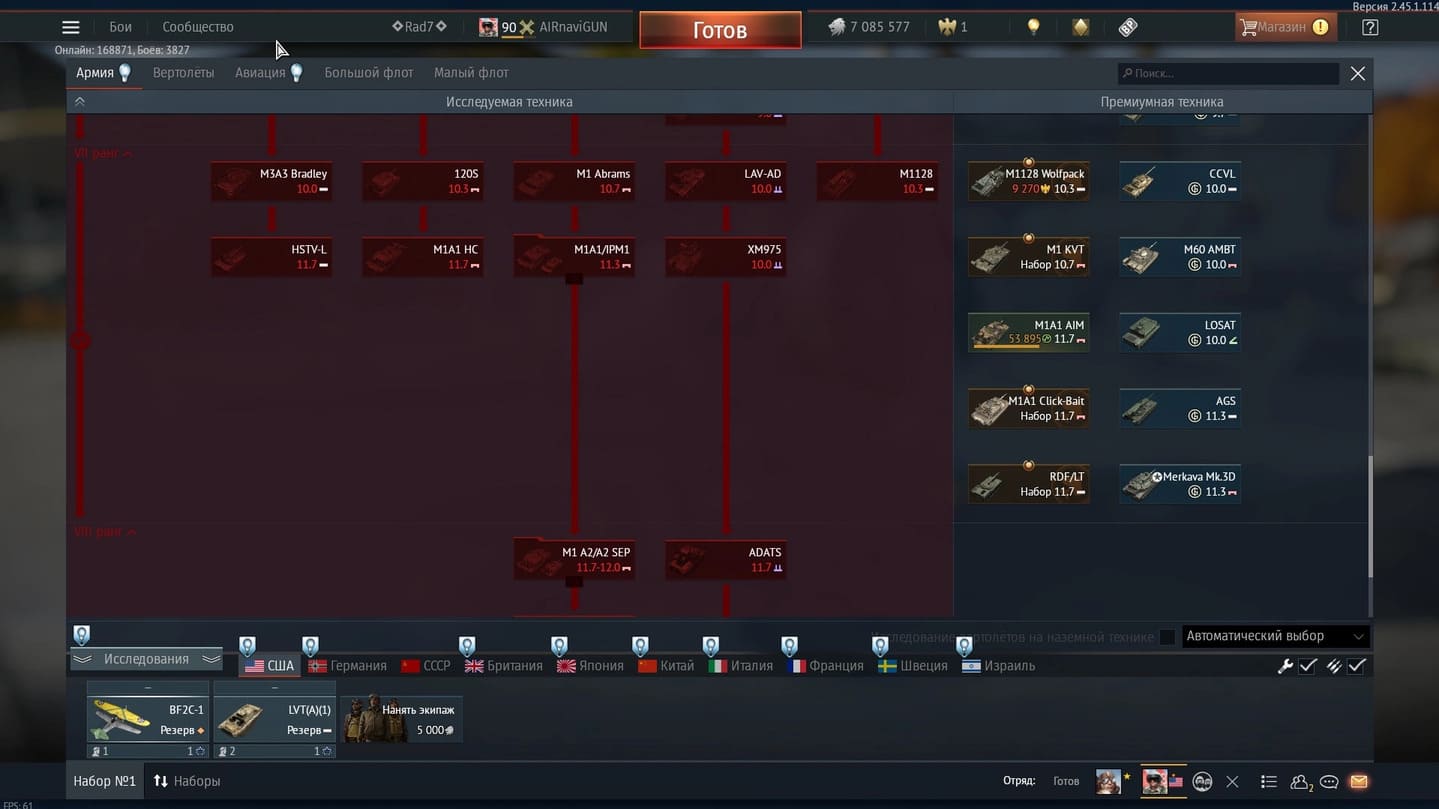Open the Автоматический выбор dropdown
The height and width of the screenshot is (809, 1439).
tap(1274, 636)
